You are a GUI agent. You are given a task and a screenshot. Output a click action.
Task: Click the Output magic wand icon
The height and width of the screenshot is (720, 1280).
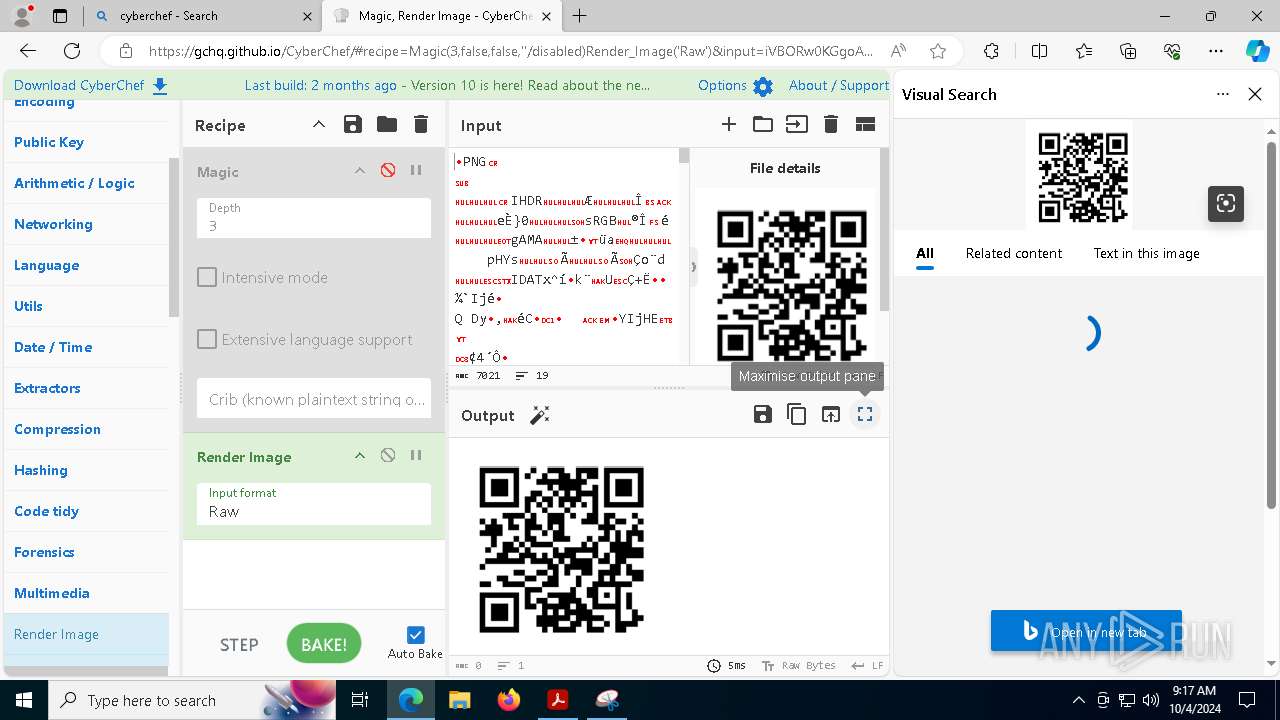point(540,415)
